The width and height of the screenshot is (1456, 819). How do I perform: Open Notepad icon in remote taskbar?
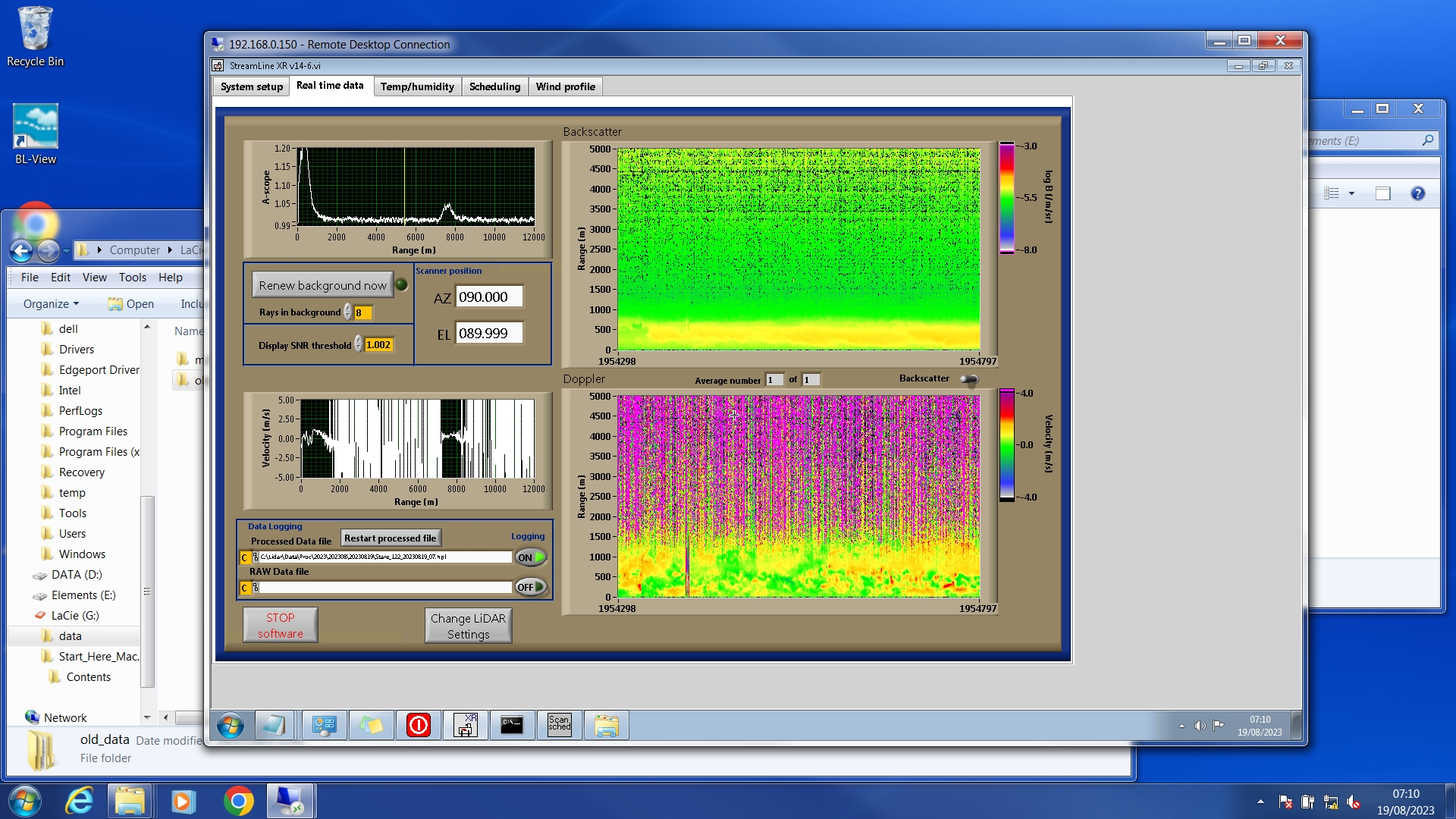273,725
